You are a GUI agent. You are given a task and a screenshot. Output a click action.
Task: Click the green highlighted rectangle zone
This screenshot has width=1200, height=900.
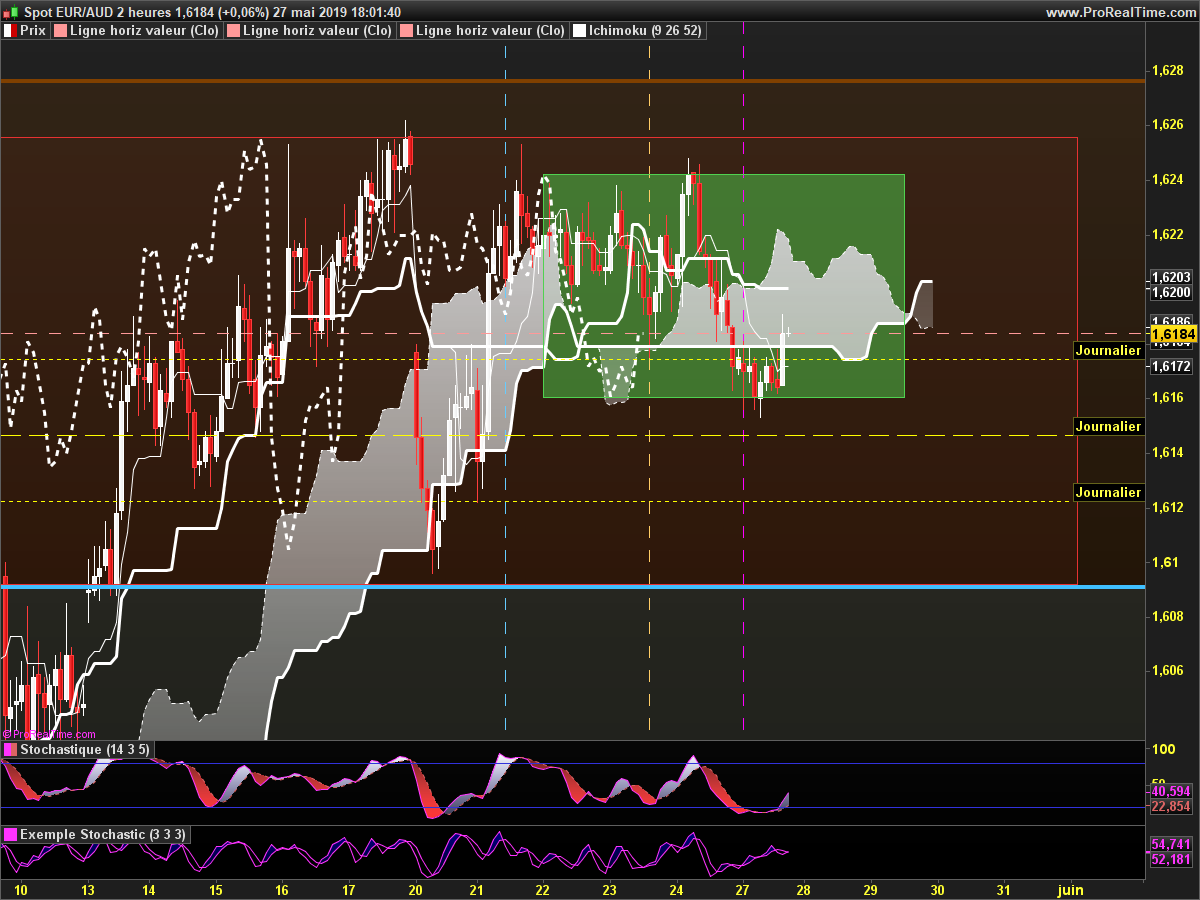click(724, 286)
